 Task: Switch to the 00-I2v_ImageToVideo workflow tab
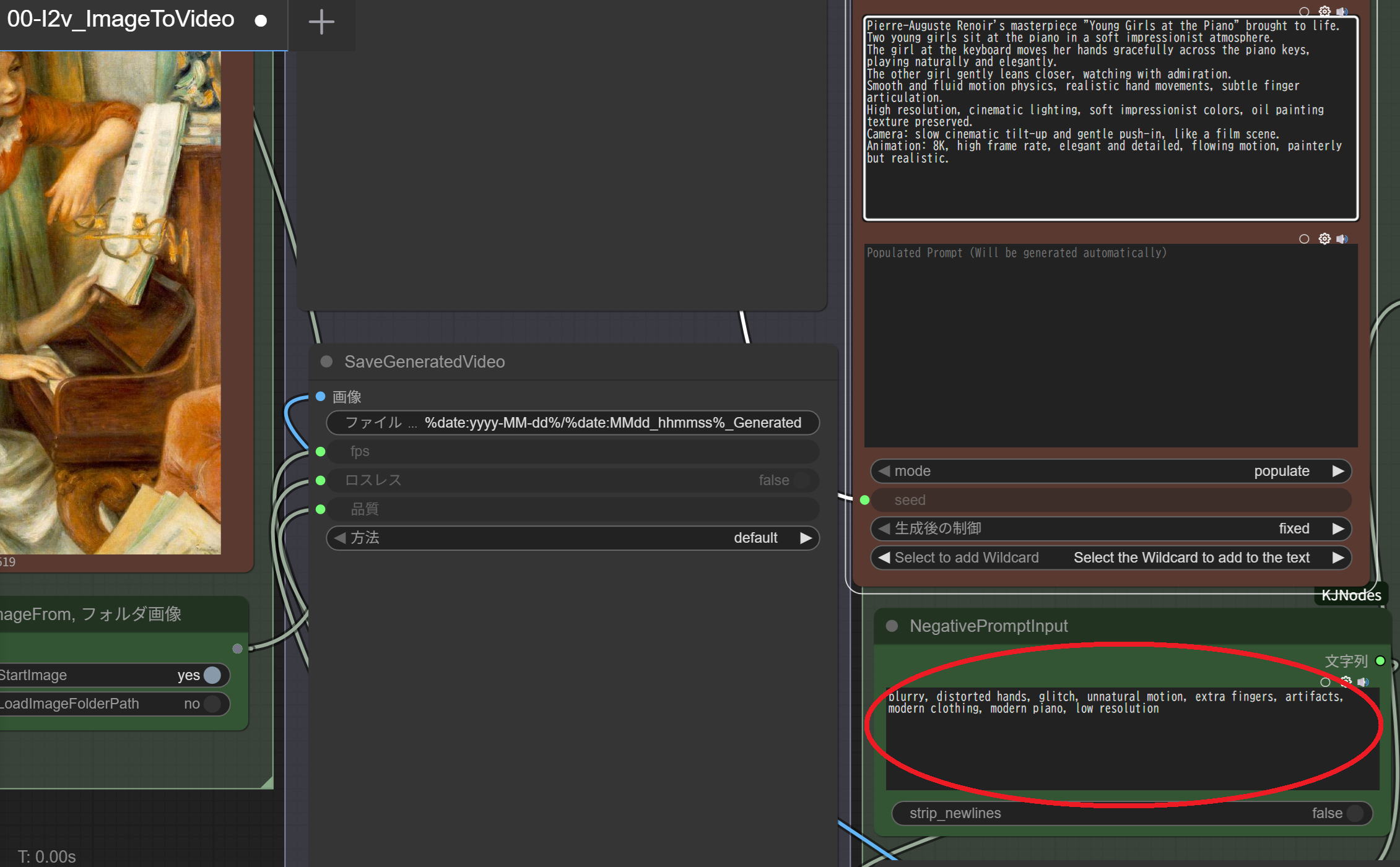[121, 20]
